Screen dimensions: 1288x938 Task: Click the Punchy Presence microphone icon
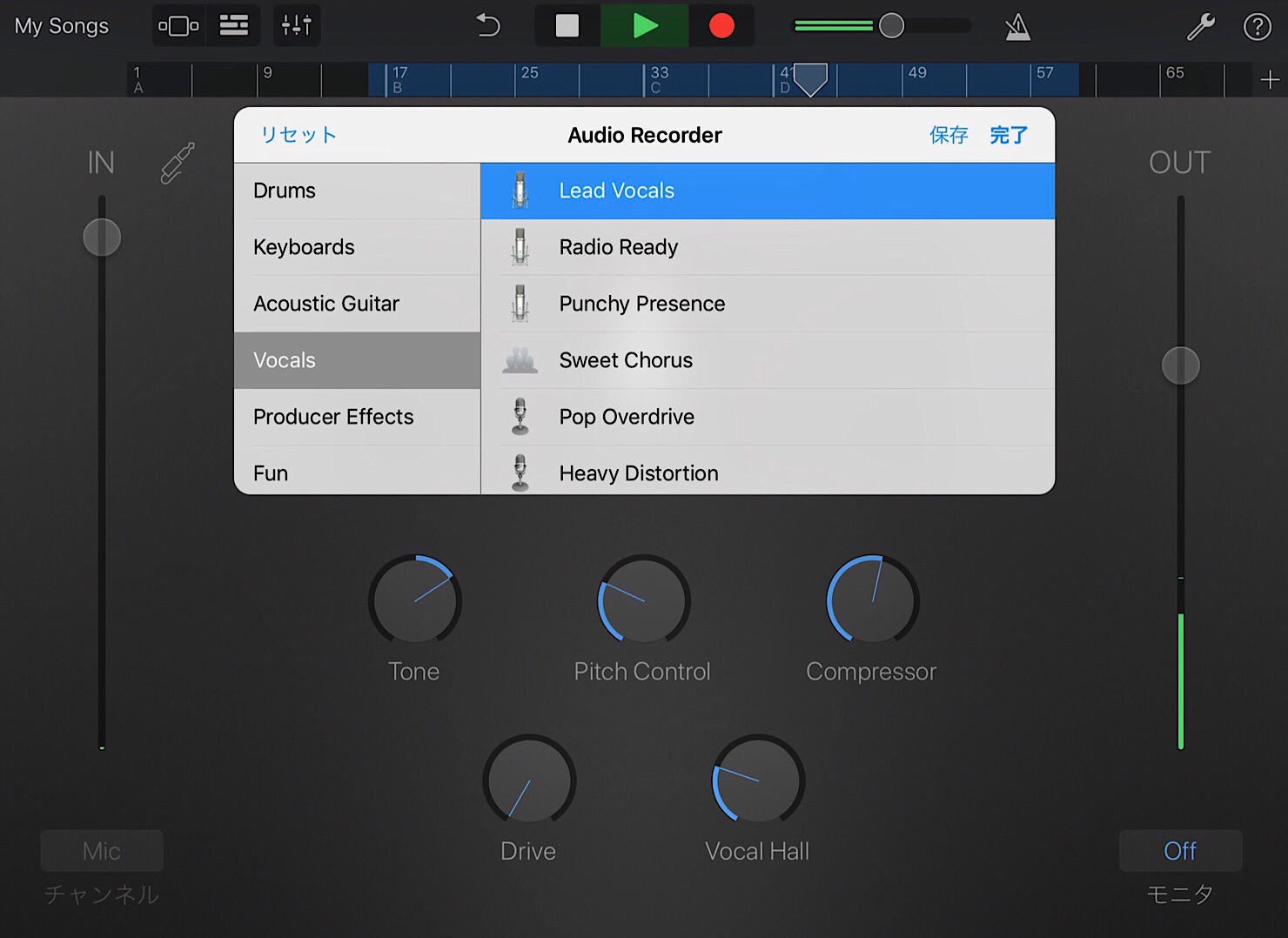(520, 304)
